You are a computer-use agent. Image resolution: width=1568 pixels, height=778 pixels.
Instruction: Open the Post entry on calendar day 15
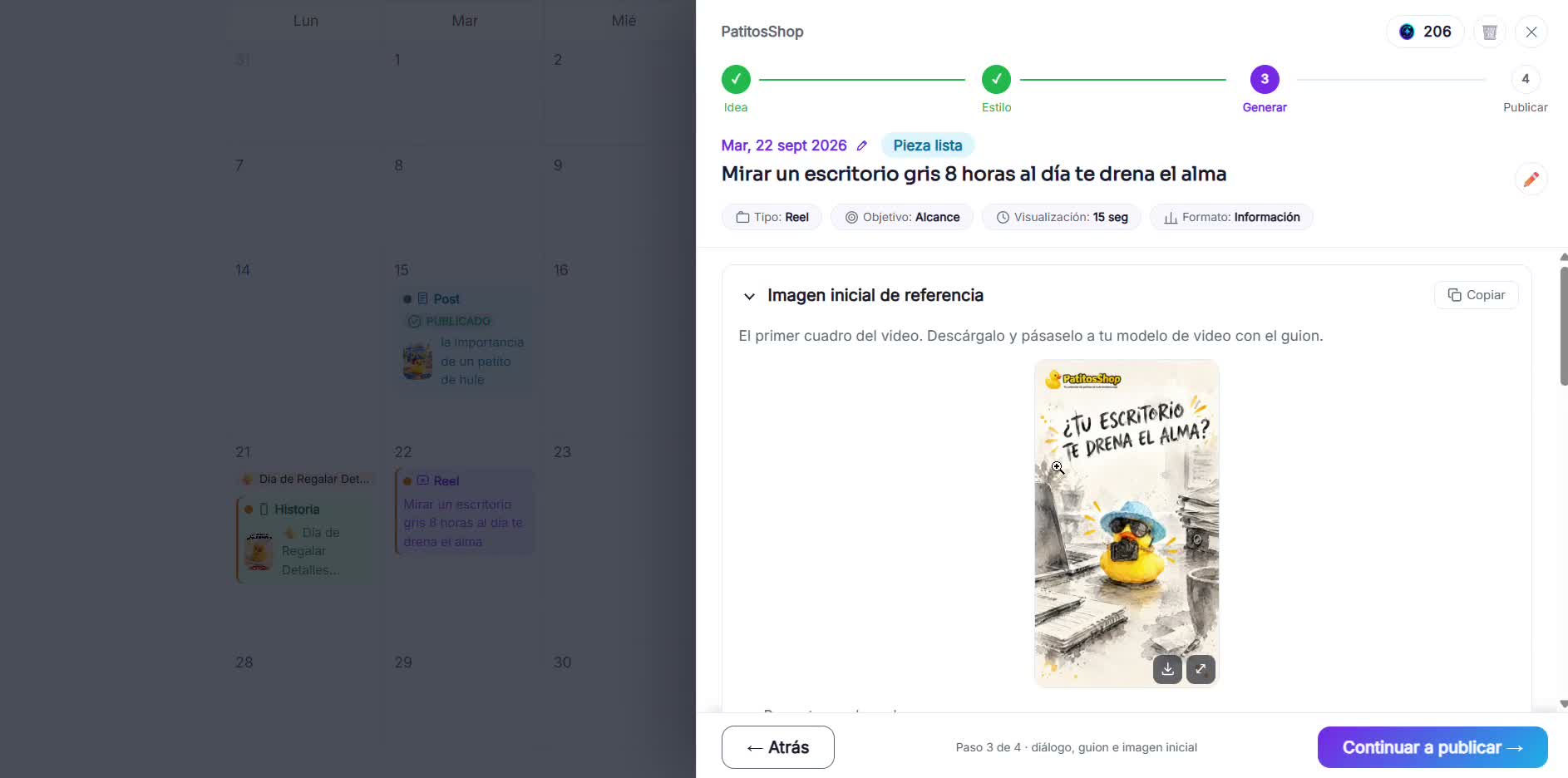[x=464, y=339]
